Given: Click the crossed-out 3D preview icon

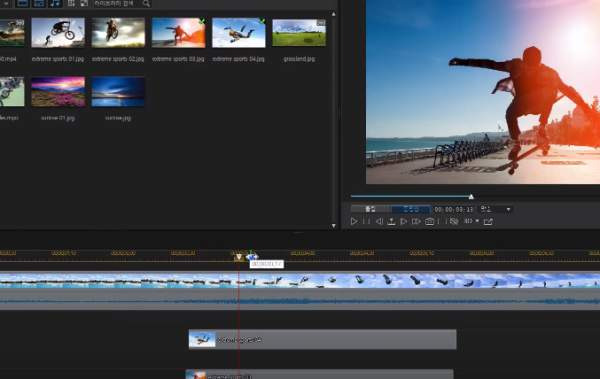Looking at the screenshot, I should (x=454, y=221).
